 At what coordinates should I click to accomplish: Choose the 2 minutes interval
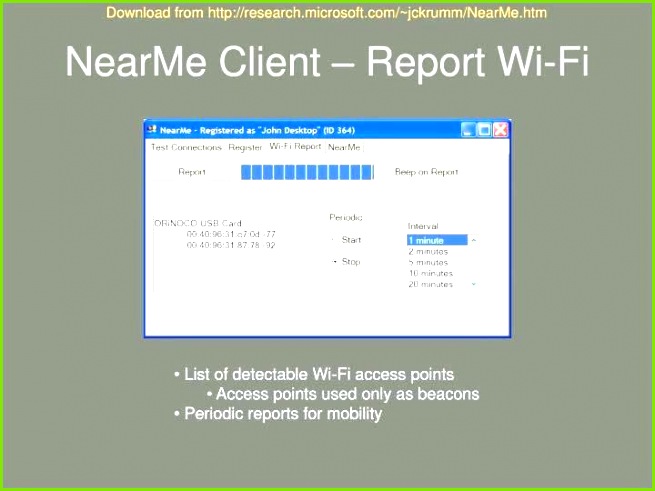[430, 252]
